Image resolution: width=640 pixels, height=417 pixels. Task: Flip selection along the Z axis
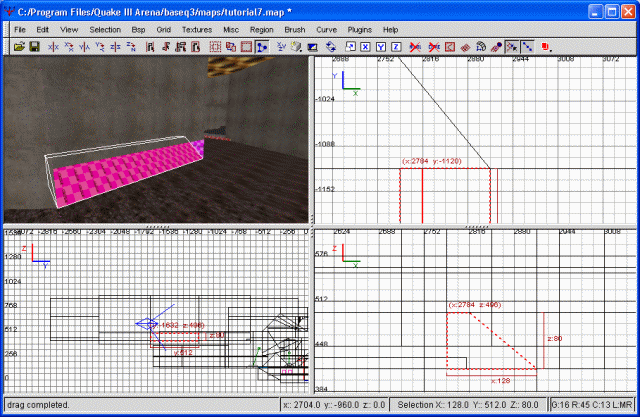pos(115,47)
